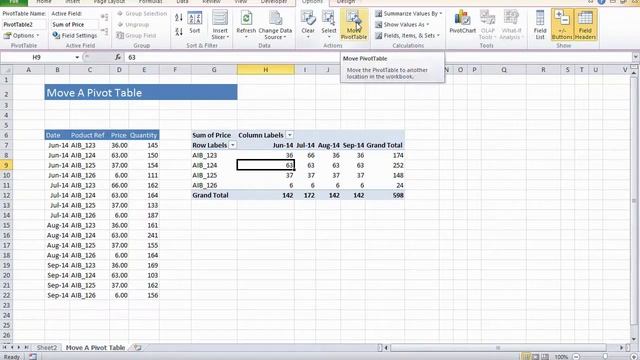Click in the formula bar showing 63
Viewport: 640px width, 360px height.
point(378,58)
